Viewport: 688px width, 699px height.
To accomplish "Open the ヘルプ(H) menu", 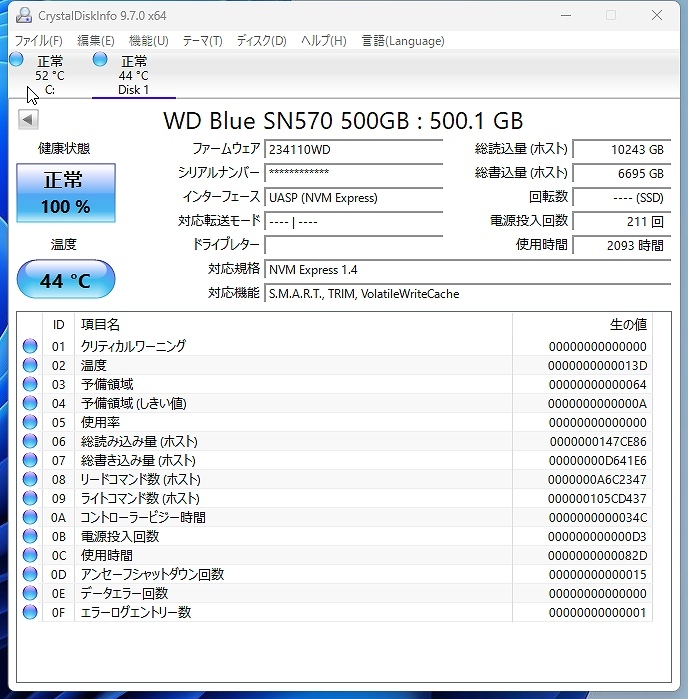I will (x=324, y=41).
